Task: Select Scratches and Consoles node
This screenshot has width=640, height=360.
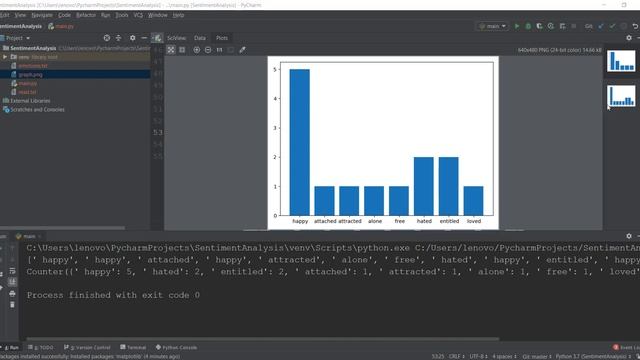Action: point(37,110)
